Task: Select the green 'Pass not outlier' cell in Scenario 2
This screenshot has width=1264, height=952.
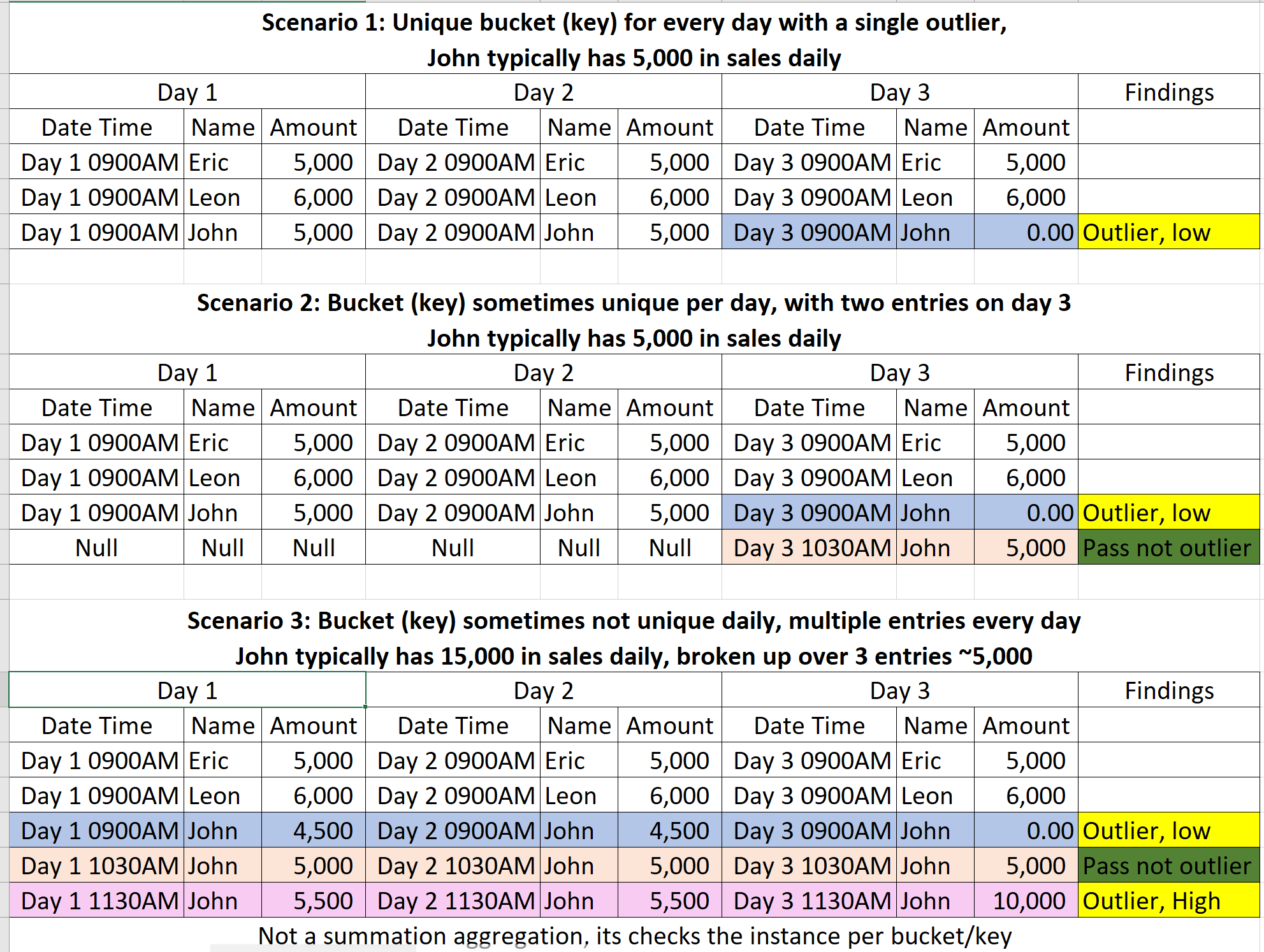Action: (x=1169, y=547)
